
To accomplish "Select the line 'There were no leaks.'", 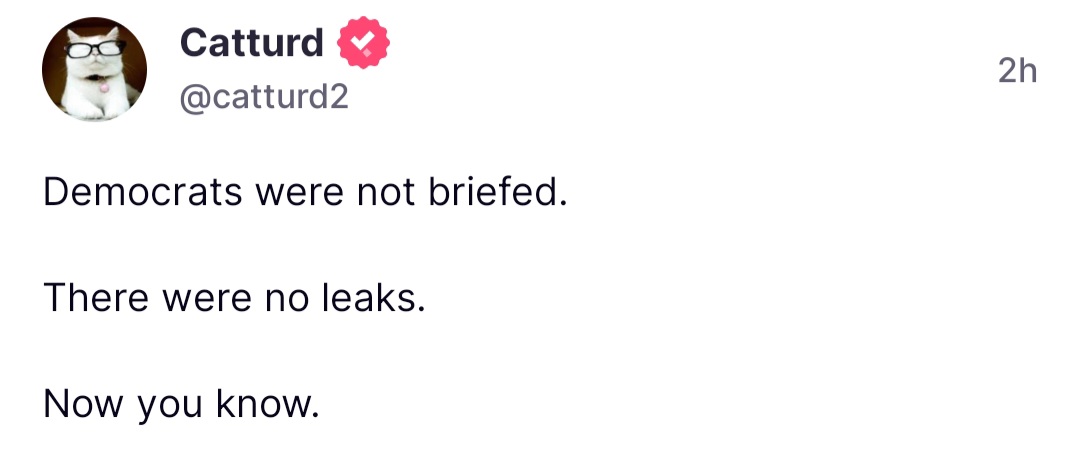I will (x=234, y=298).
